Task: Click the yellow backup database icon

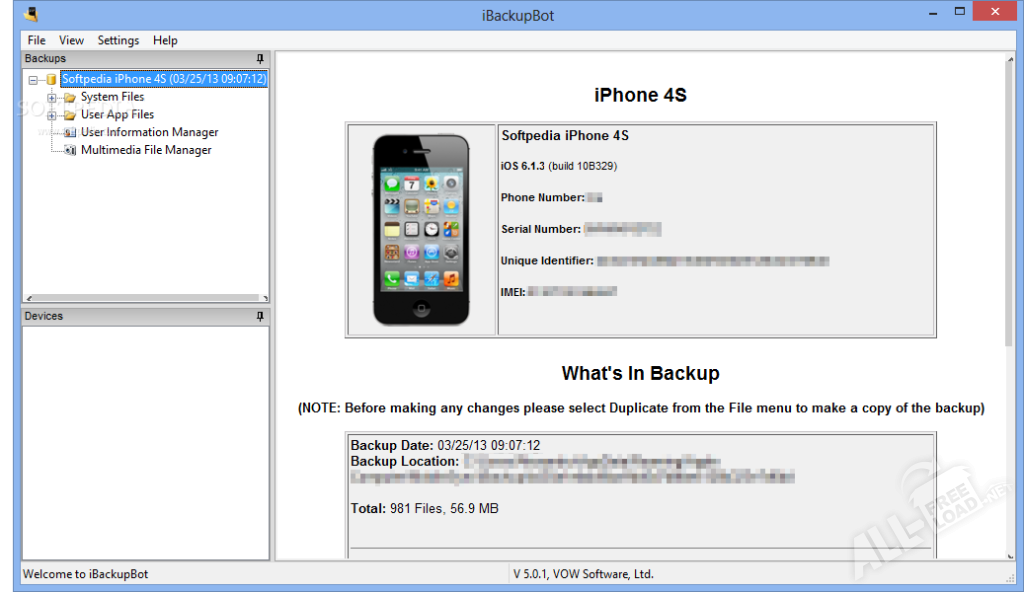Action: click(x=51, y=79)
